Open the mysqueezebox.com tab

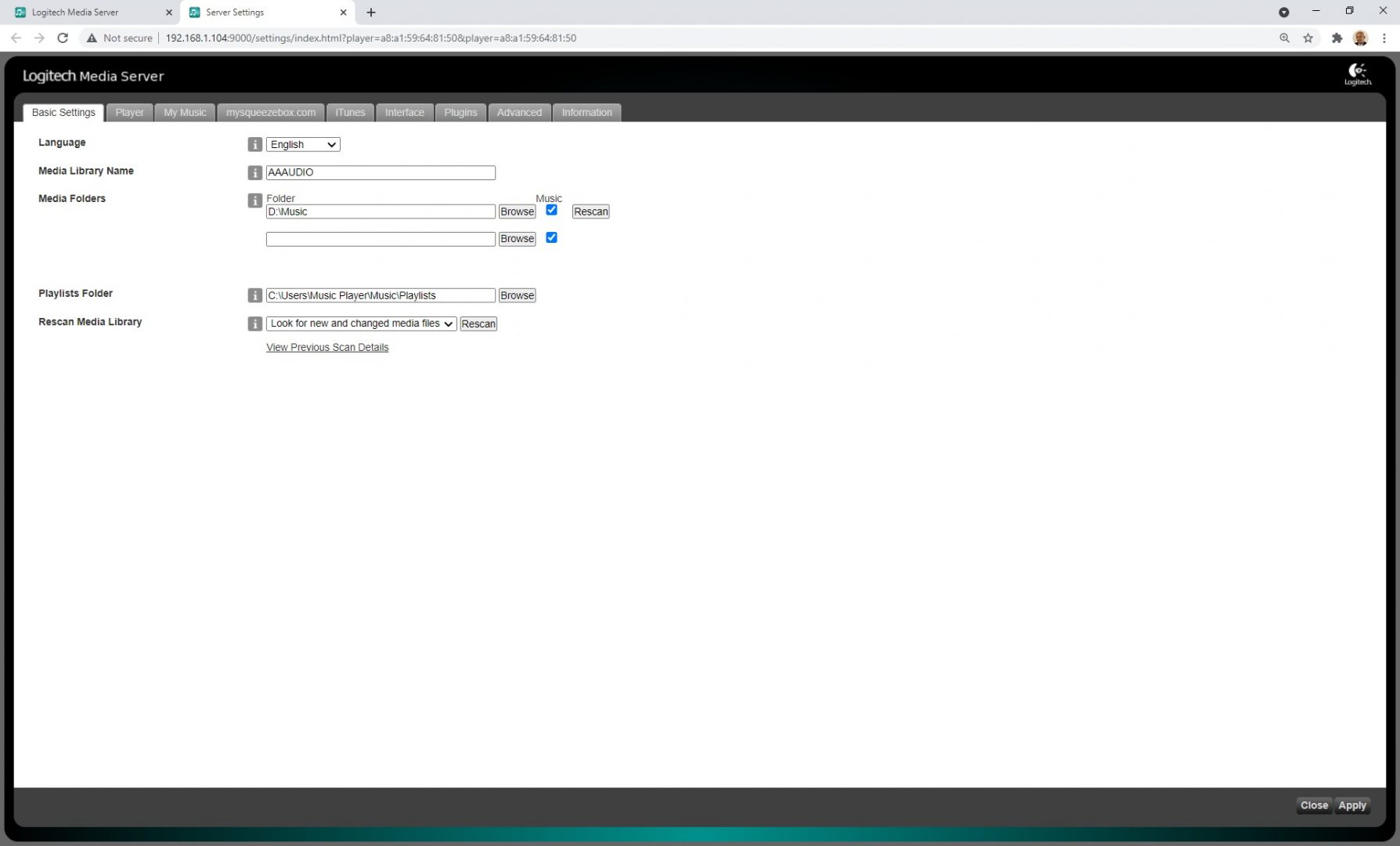click(271, 113)
